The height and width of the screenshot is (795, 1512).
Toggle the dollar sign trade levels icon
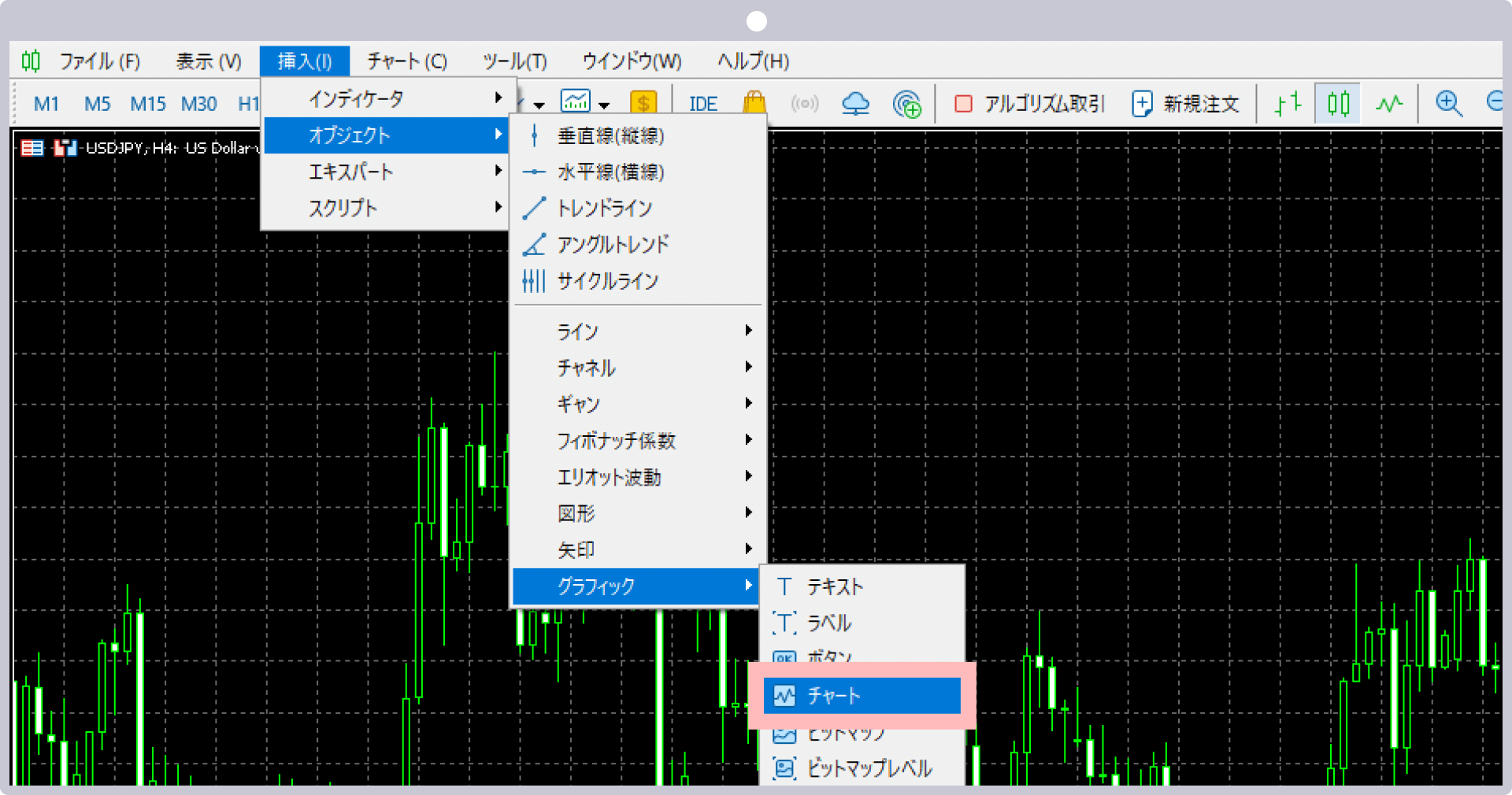tap(644, 102)
